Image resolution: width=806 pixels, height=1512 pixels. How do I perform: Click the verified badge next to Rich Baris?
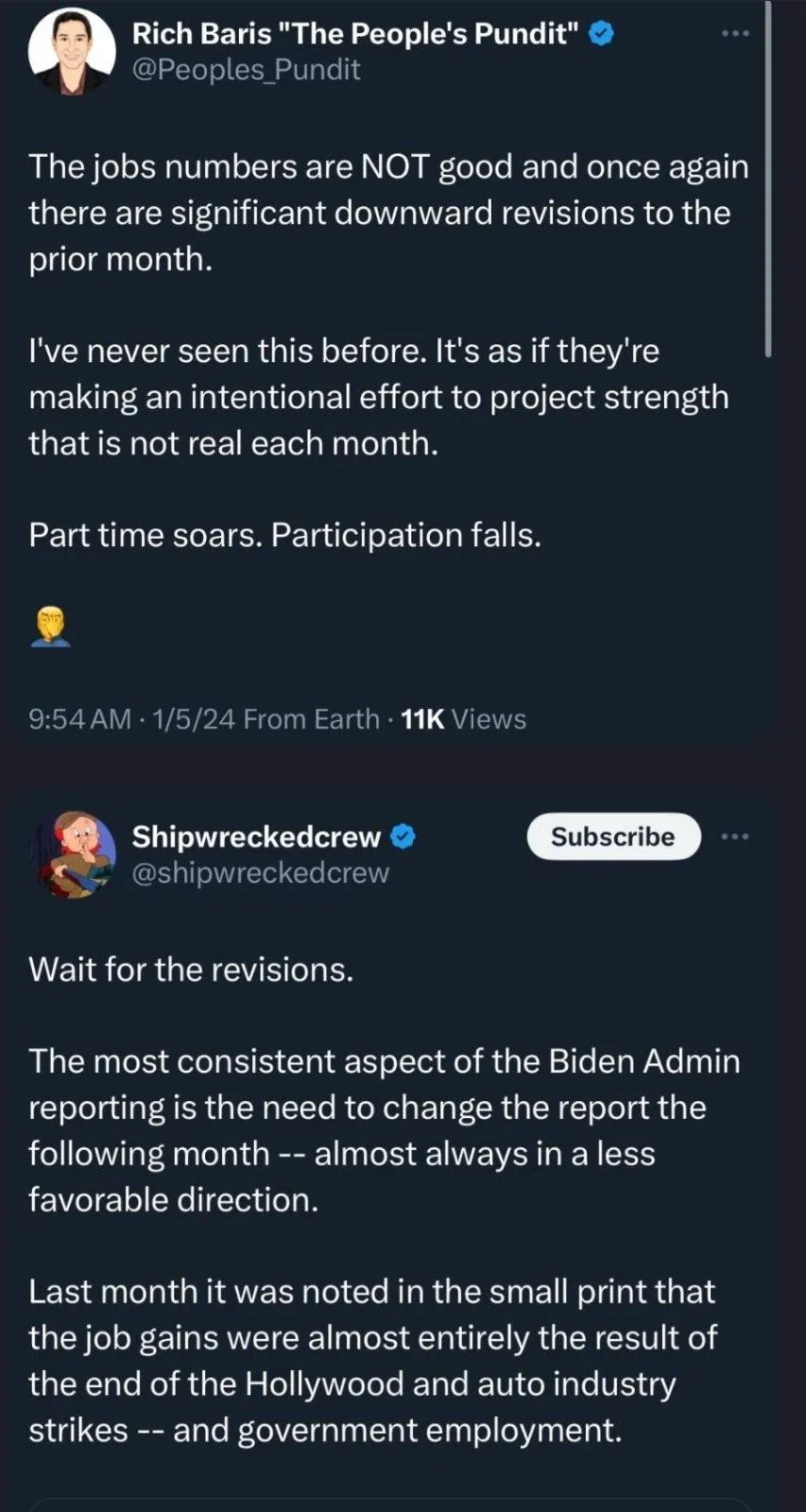click(602, 34)
